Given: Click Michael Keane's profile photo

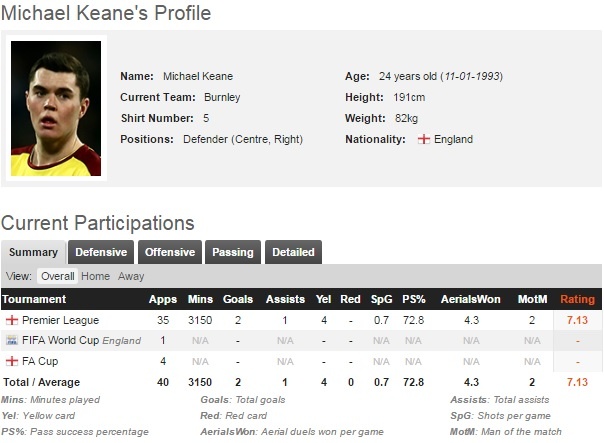Looking at the screenshot, I should 56,107.
